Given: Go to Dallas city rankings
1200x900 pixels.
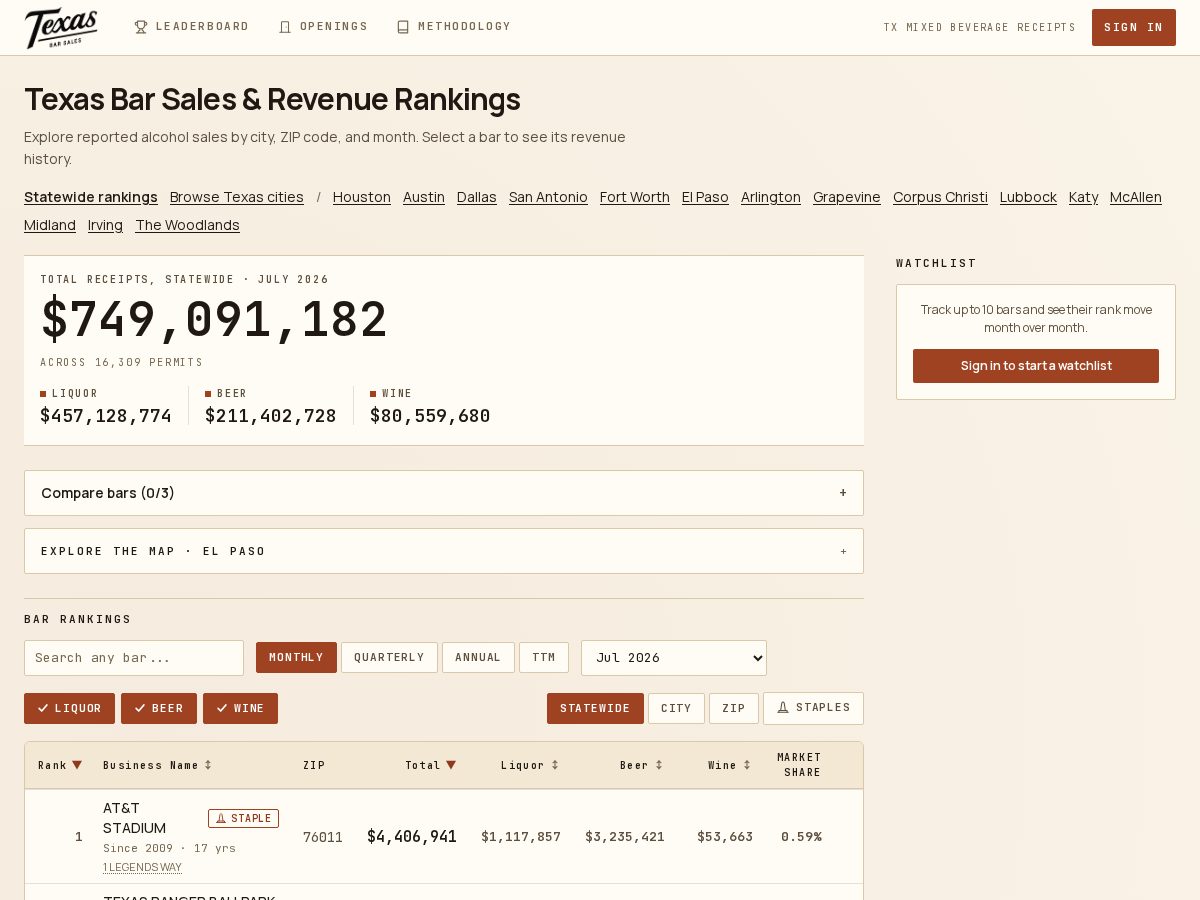Looking at the screenshot, I should click(477, 197).
